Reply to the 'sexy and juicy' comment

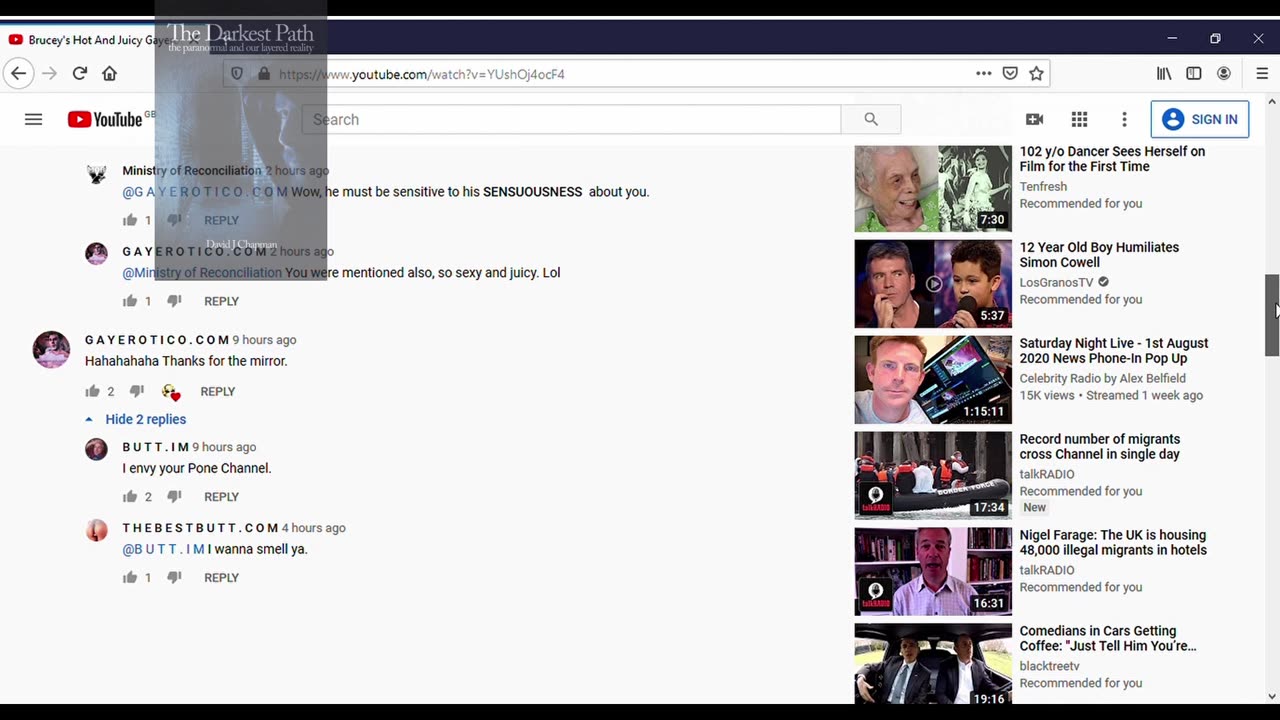[x=221, y=301]
